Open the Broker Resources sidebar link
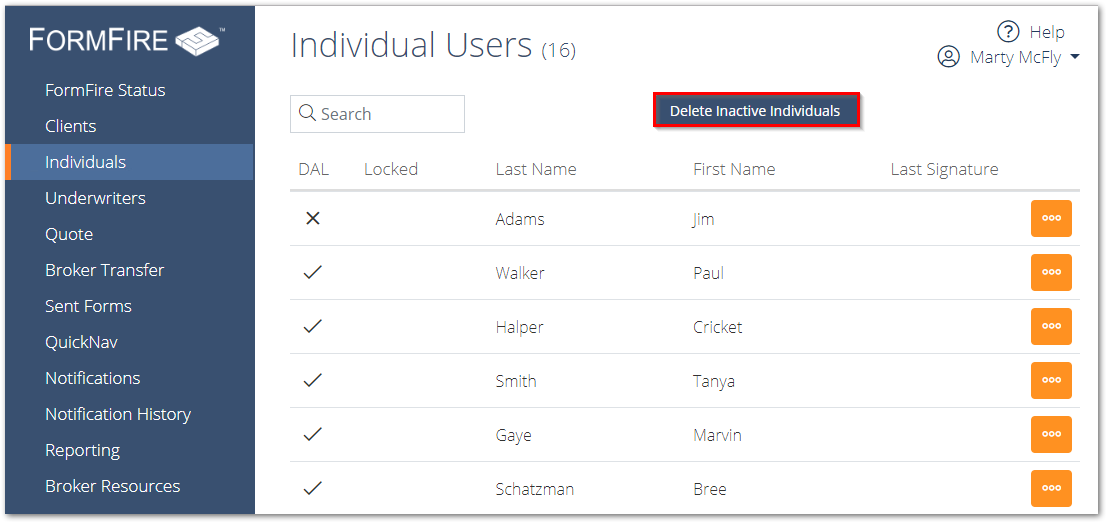The image size is (1107, 523). point(112,486)
